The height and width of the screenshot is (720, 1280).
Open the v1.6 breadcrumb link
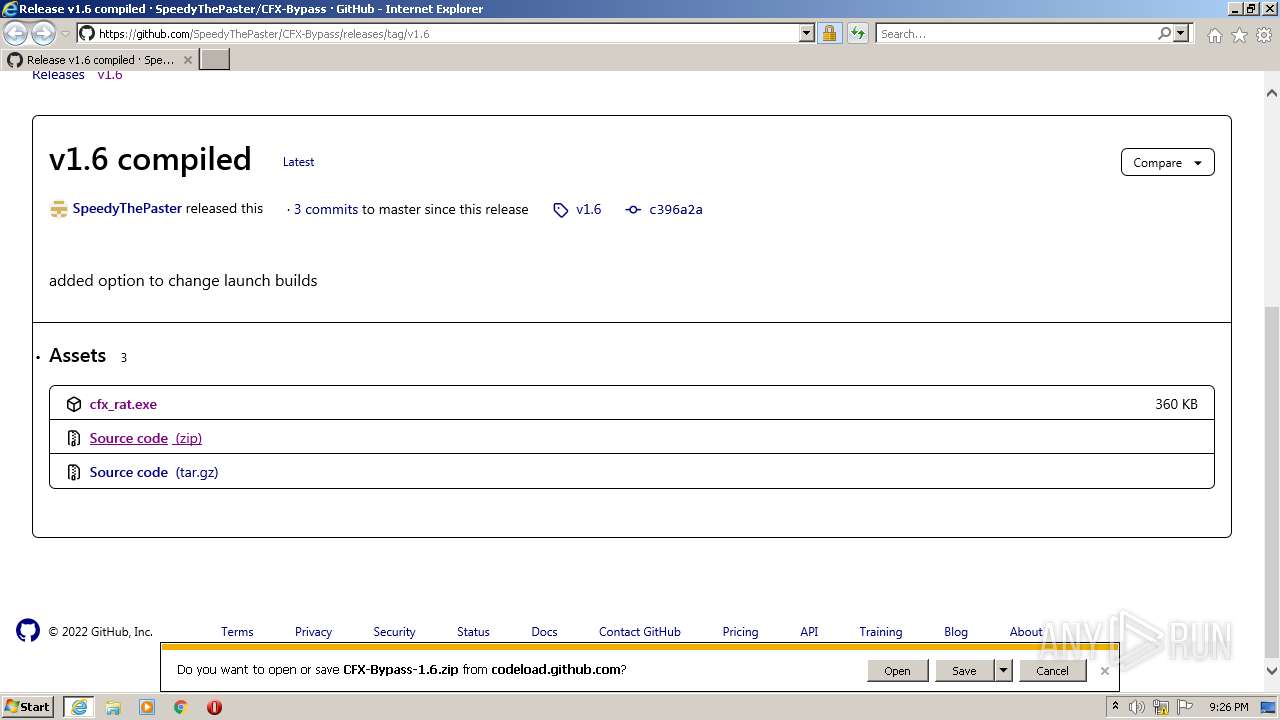coord(110,76)
